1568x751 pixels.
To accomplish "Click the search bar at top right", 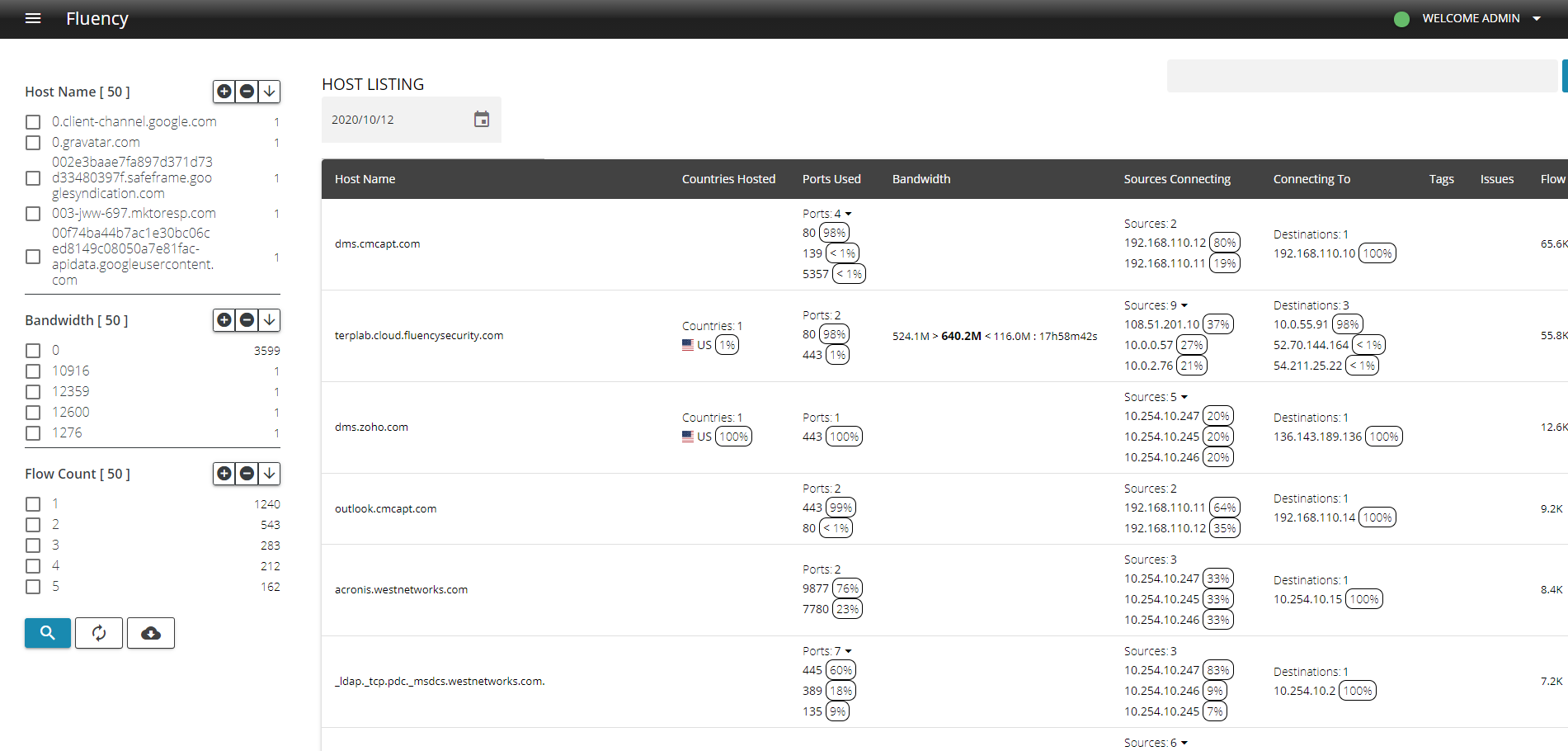I will (x=1362, y=76).
